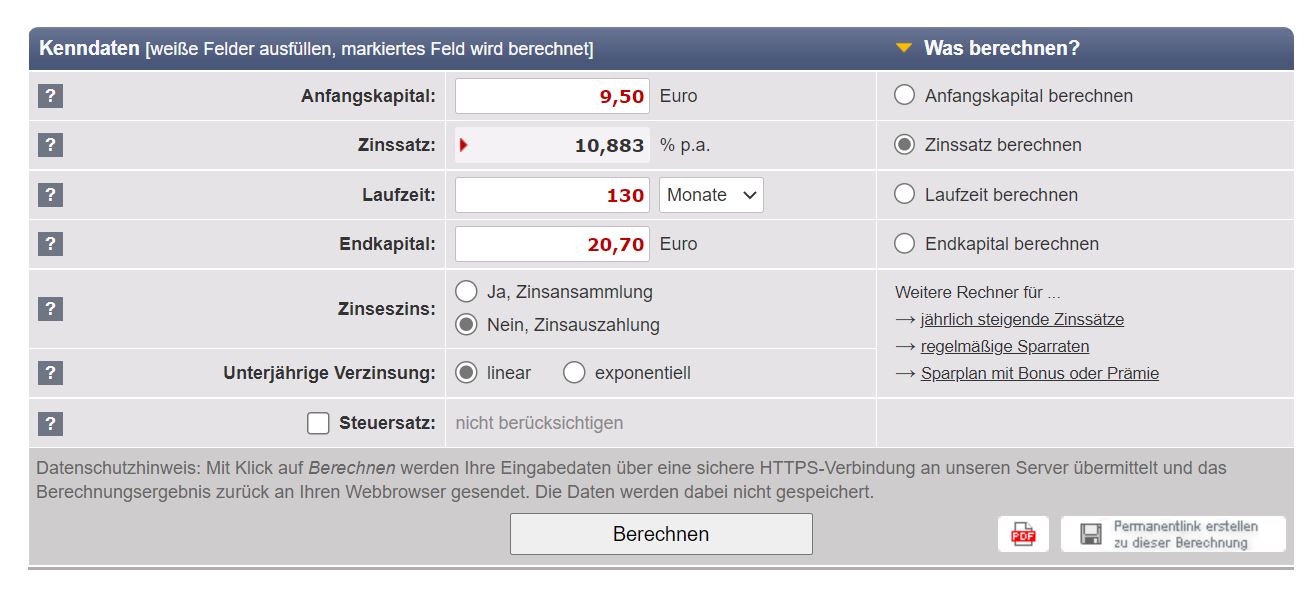Open help for Laufzeit
1309x616 pixels.
(50, 194)
